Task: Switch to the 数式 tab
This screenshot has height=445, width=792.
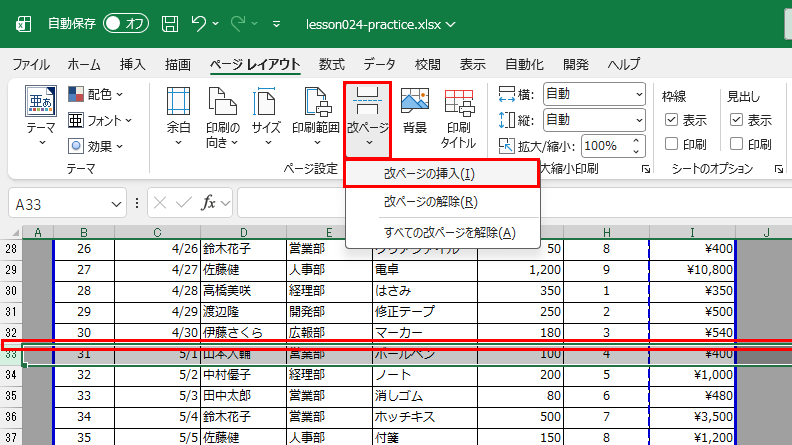Action: click(331, 65)
